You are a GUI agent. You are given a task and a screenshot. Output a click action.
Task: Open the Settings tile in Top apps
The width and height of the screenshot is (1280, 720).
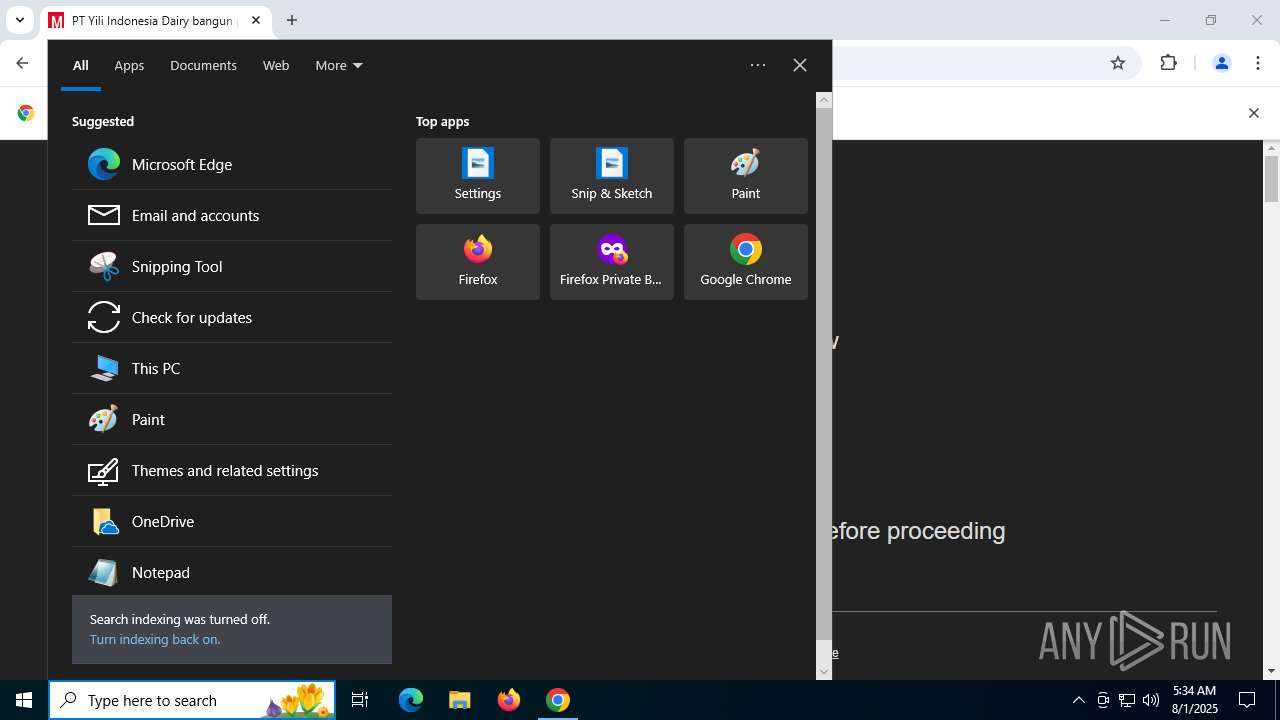pos(478,176)
